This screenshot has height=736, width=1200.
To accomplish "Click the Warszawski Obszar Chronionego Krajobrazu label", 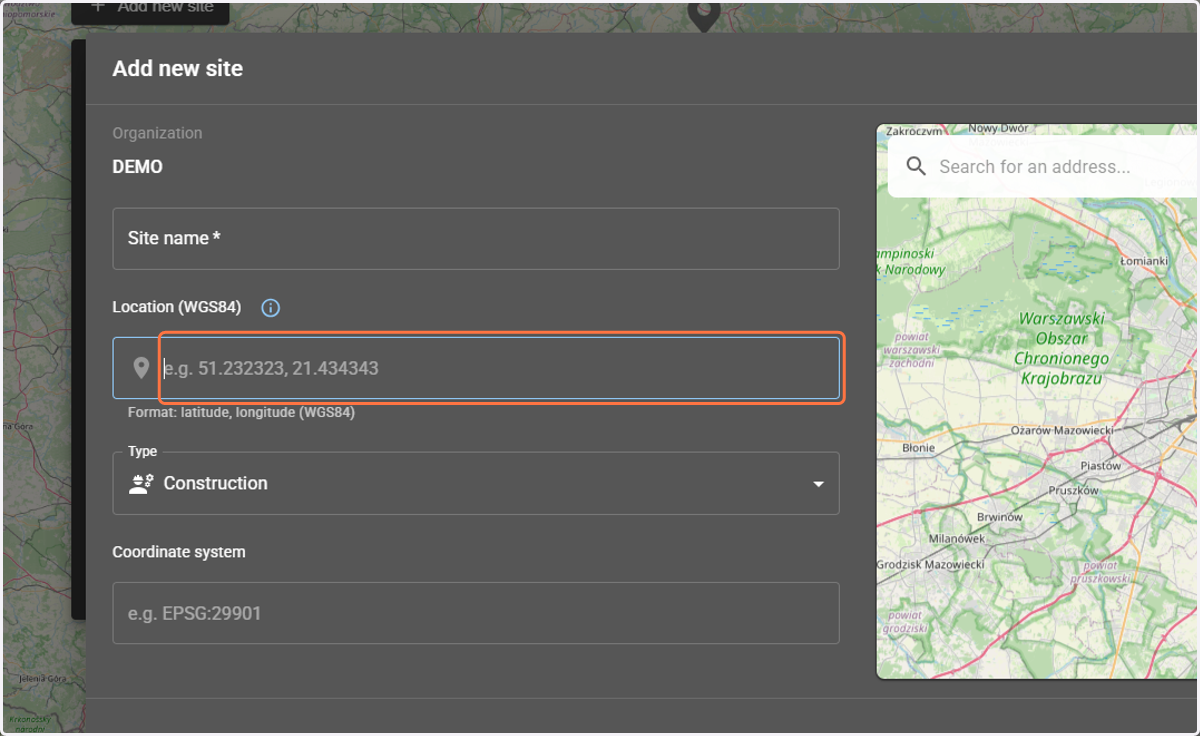I will click(x=1061, y=348).
